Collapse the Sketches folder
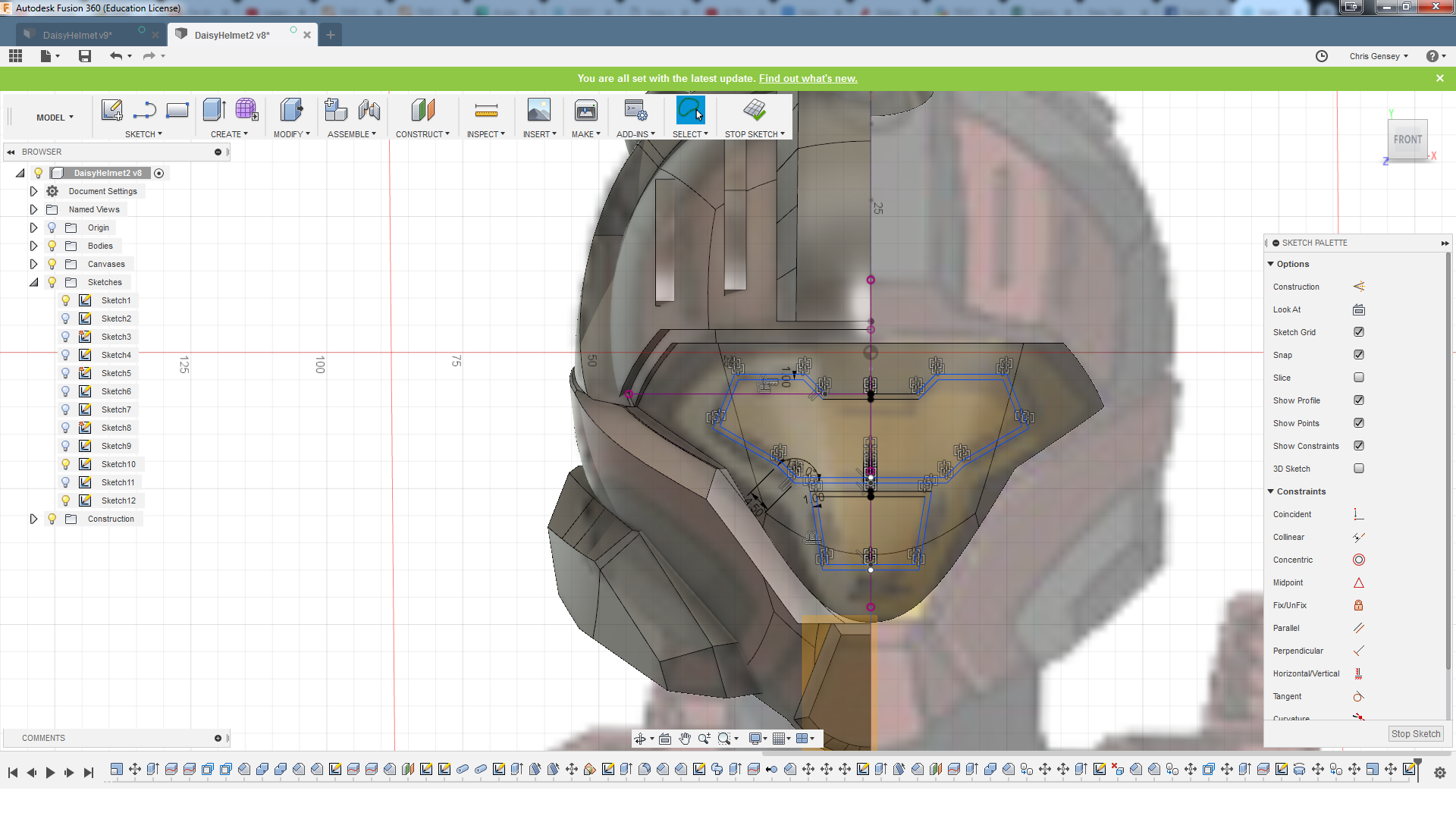Image resolution: width=1456 pixels, height=819 pixels. coord(33,282)
